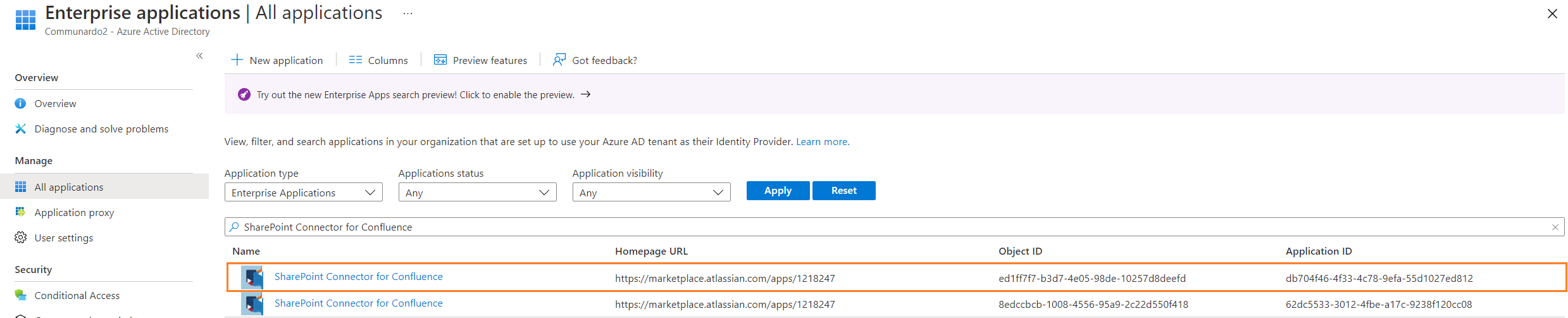The height and width of the screenshot is (318, 1568).
Task: Close the Enterprise applications blade
Action: pos(1552,13)
